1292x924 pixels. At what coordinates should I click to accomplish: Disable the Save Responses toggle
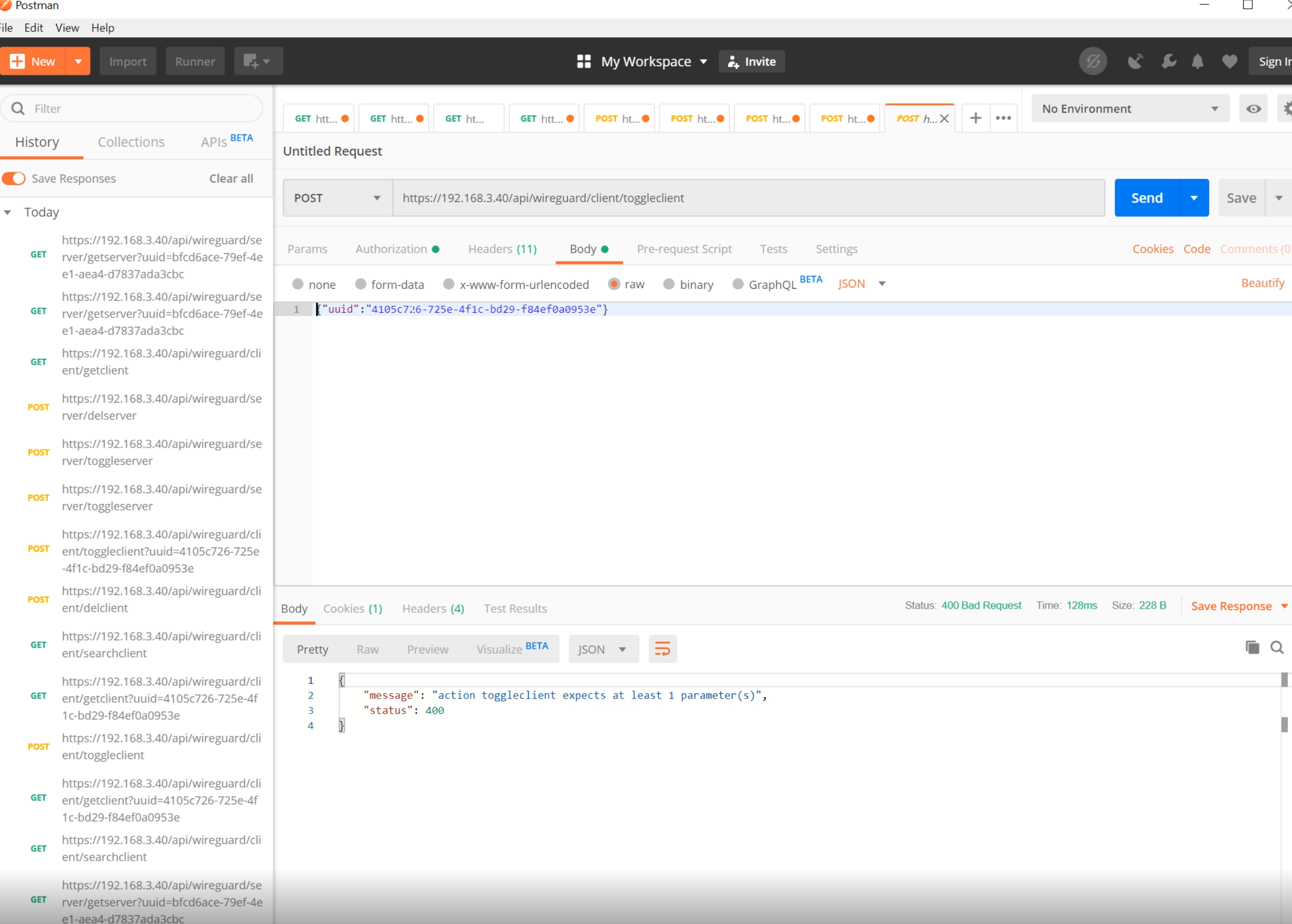pyautogui.click(x=14, y=178)
